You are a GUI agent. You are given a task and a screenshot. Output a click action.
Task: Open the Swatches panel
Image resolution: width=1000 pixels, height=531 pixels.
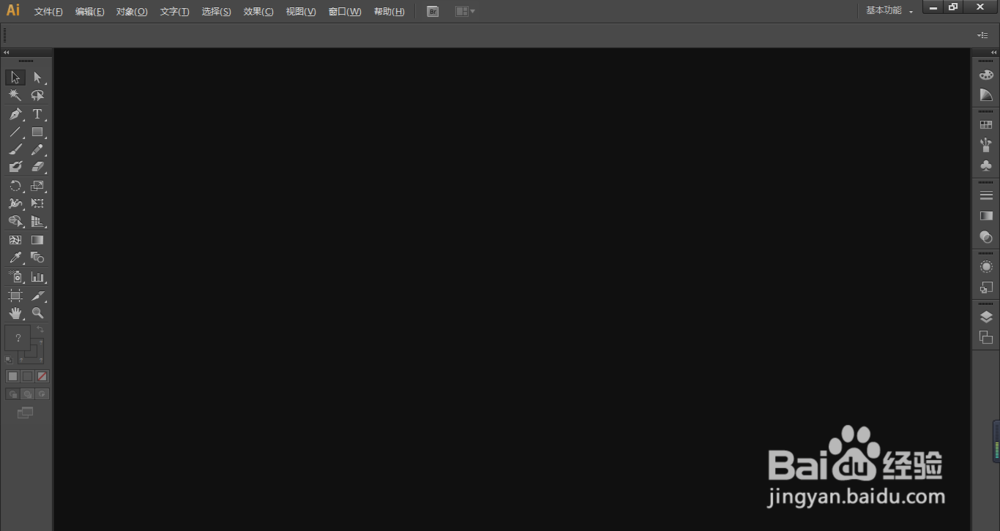[986, 126]
